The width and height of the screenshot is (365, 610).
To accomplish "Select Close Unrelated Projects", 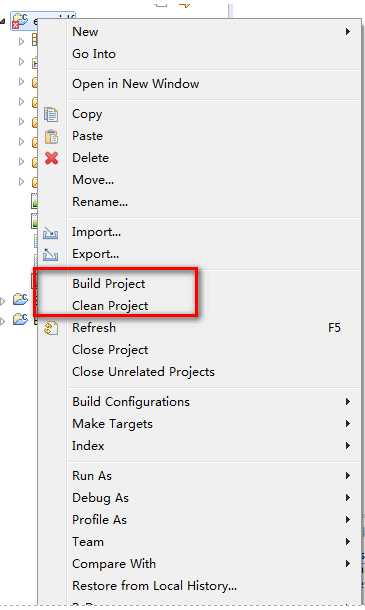I will point(143,372).
